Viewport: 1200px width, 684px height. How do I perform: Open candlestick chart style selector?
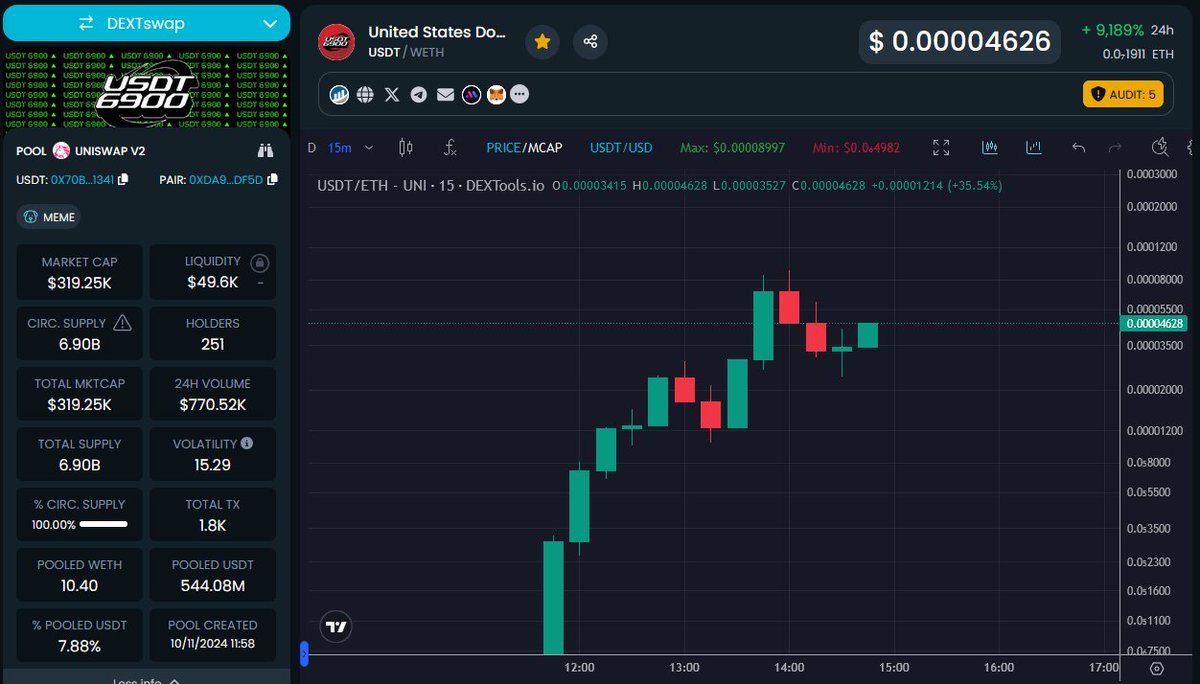[405, 148]
